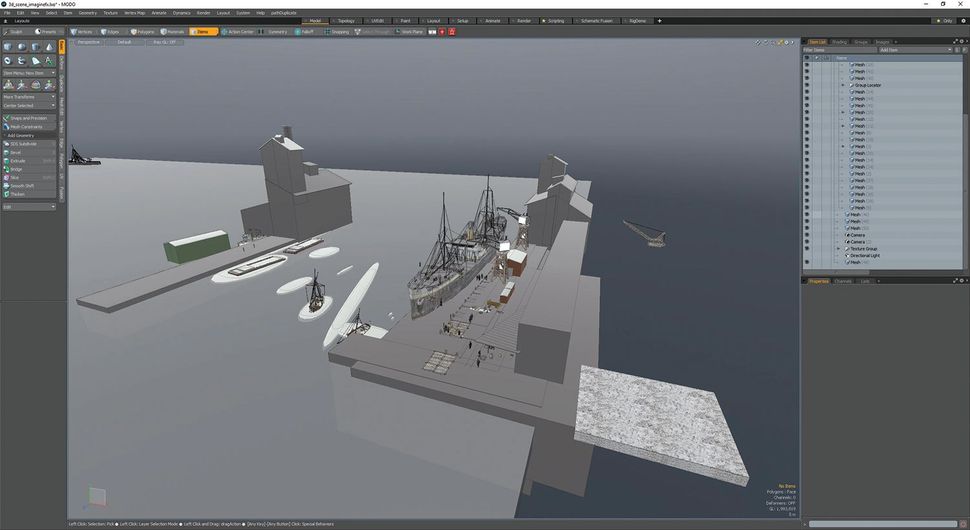Open the More Transforms dropdown
This screenshot has width=970, height=530.
(x=29, y=97)
